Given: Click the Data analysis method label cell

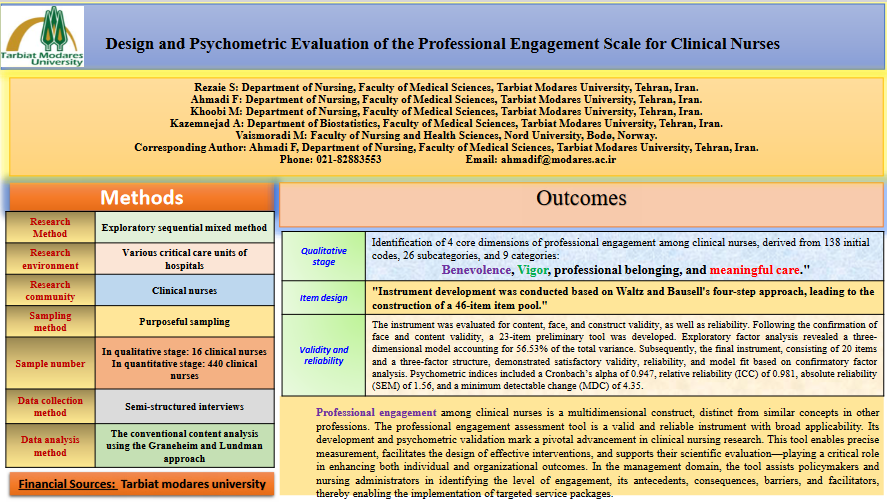Looking at the screenshot, I should point(51,446).
